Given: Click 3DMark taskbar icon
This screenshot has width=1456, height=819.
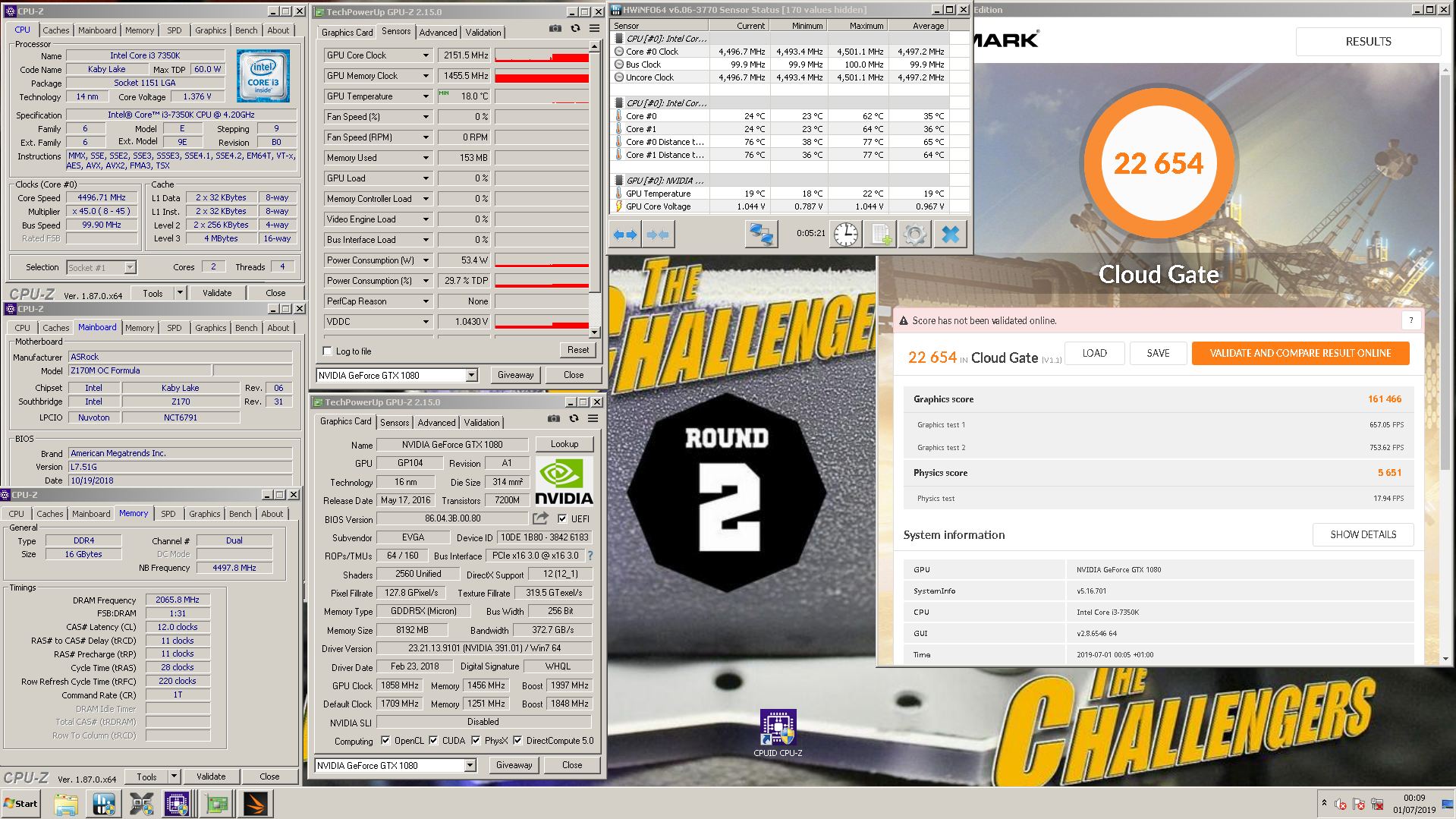Looking at the screenshot, I should pos(256,804).
